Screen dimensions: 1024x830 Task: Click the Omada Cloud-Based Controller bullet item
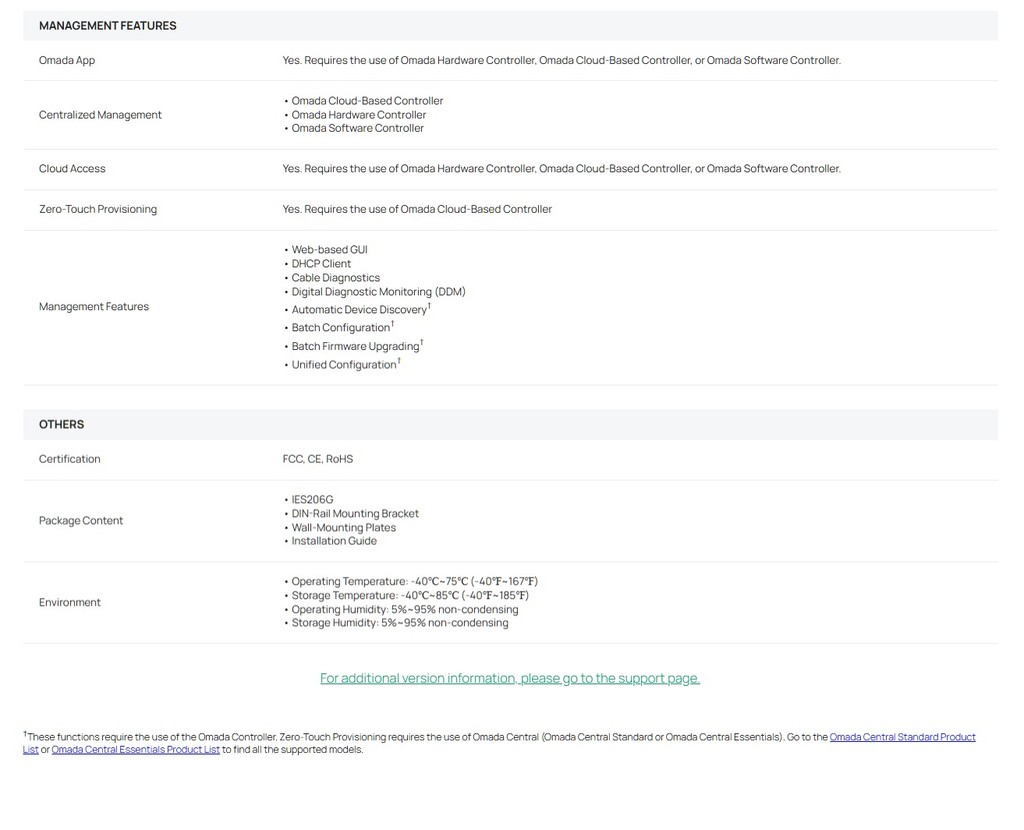pyautogui.click(x=363, y=101)
